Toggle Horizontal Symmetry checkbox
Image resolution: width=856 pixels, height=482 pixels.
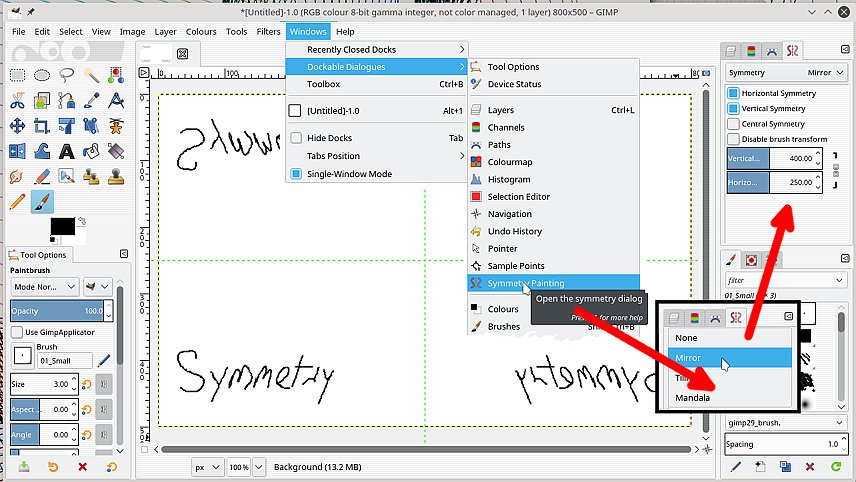(x=733, y=93)
